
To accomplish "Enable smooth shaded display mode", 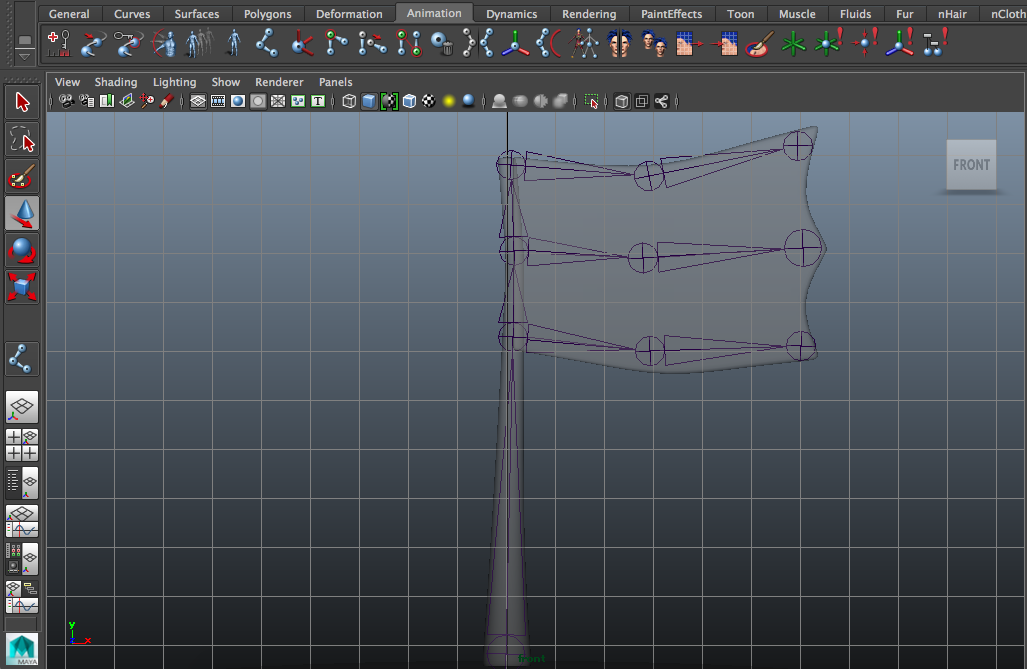I will pos(369,101).
